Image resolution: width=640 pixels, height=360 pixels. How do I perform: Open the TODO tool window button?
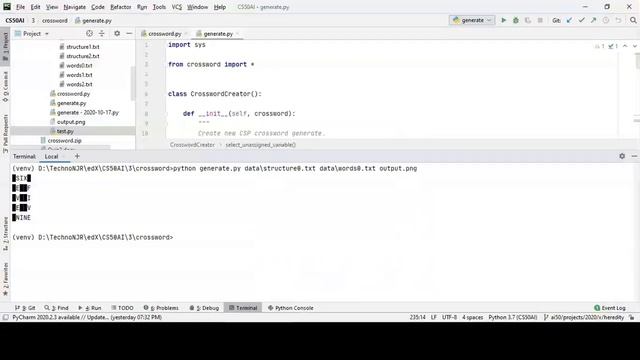(x=122, y=308)
